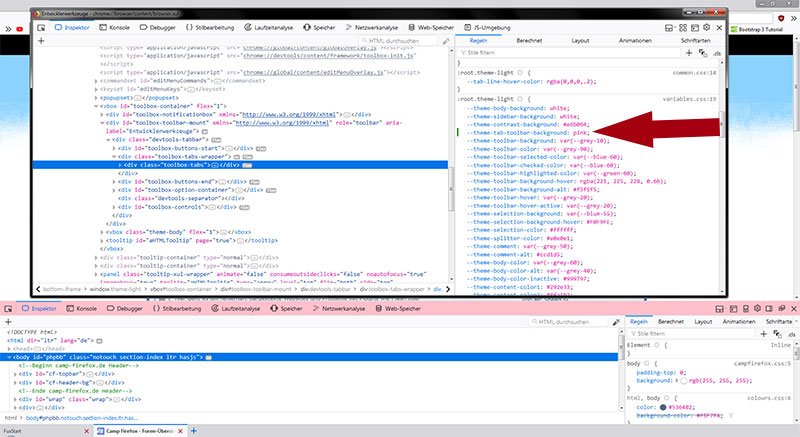800x437 pixels.
Task: Click color swatch next to #536482
Action: pyautogui.click(x=665, y=407)
